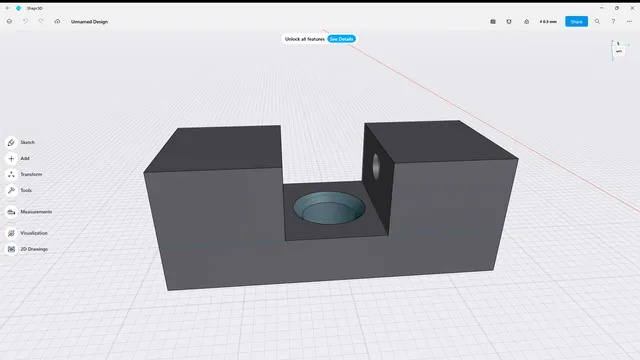This screenshot has height=360, width=640.
Task: Toggle the snapping magnet icon
Action: [509, 22]
